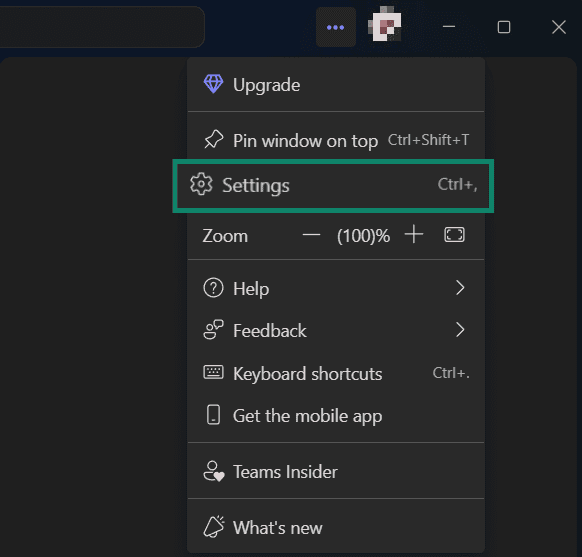This screenshot has height=557, width=582.
Task: Show Keyboard shortcuts
Action: 336,373
